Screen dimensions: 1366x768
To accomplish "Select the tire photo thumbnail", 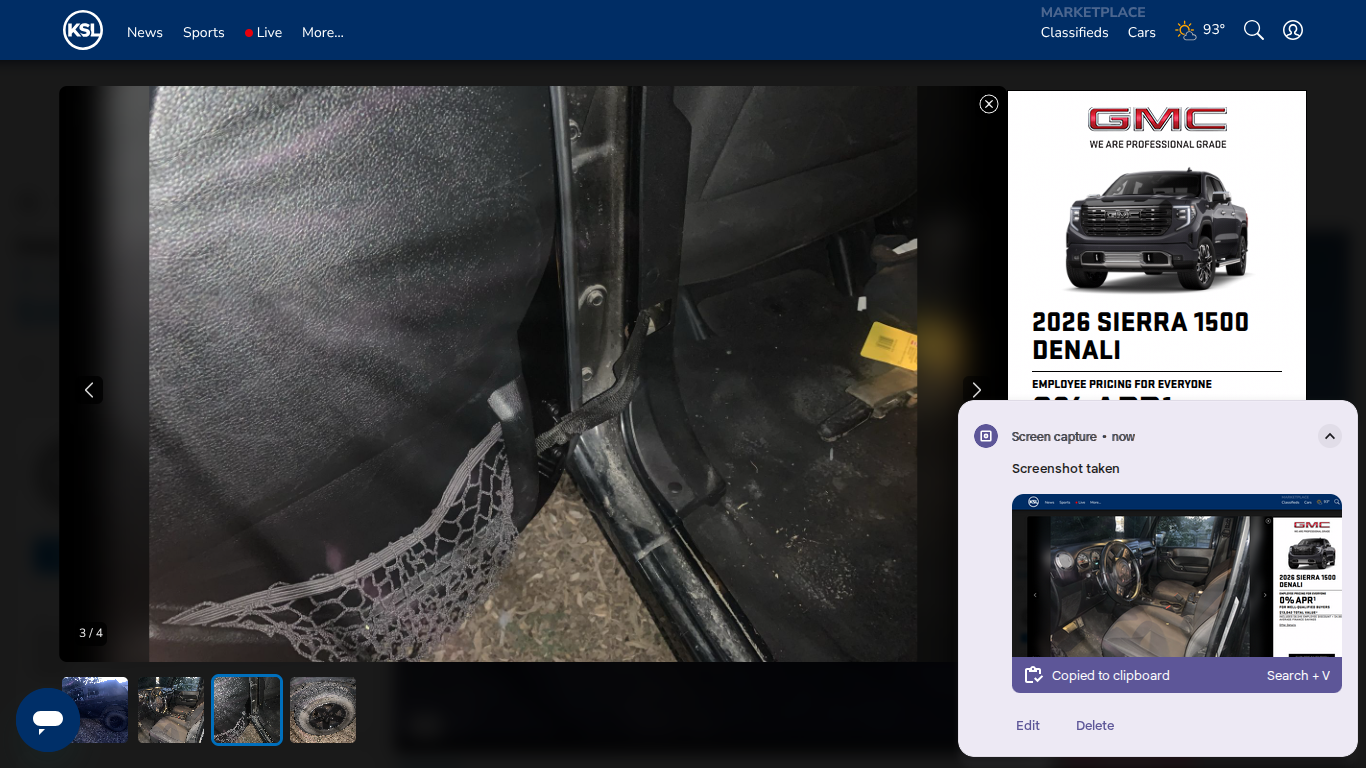I will pyautogui.click(x=323, y=710).
